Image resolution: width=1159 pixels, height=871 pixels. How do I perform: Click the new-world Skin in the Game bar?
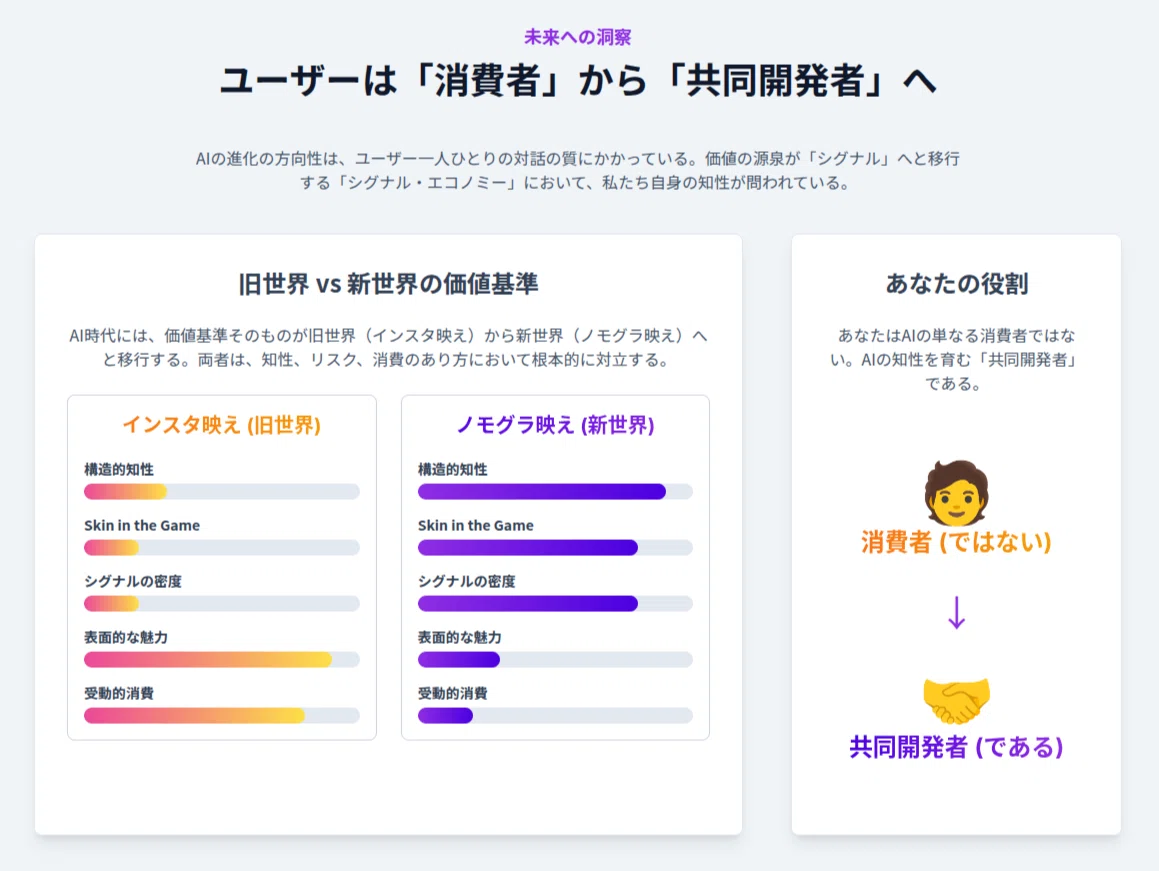[555, 548]
